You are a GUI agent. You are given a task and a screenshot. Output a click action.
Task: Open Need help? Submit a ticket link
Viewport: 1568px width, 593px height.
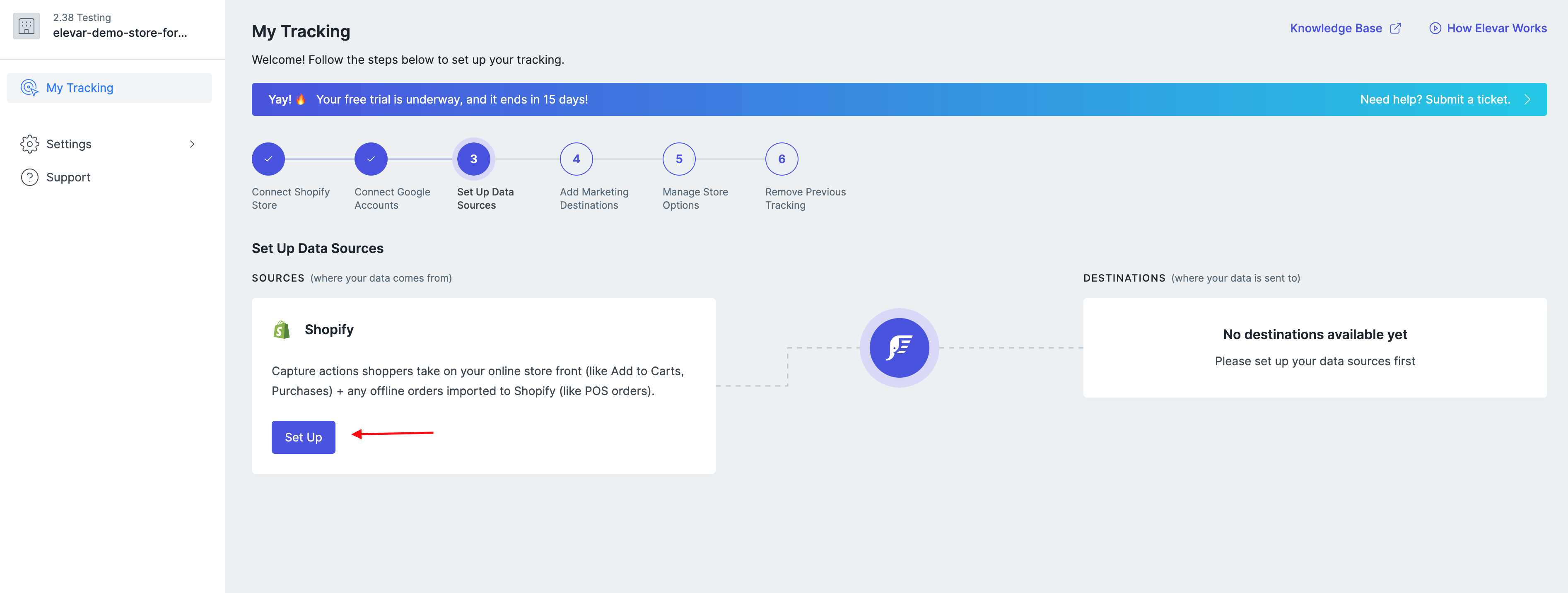click(x=1435, y=99)
